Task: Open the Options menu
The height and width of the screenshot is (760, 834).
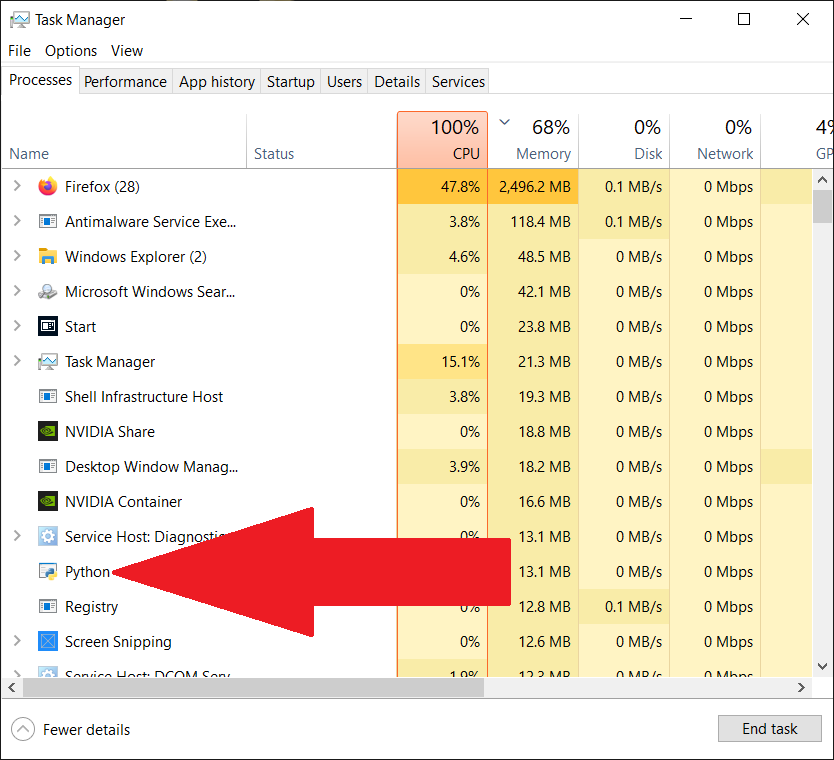Action: pyautogui.click(x=71, y=51)
